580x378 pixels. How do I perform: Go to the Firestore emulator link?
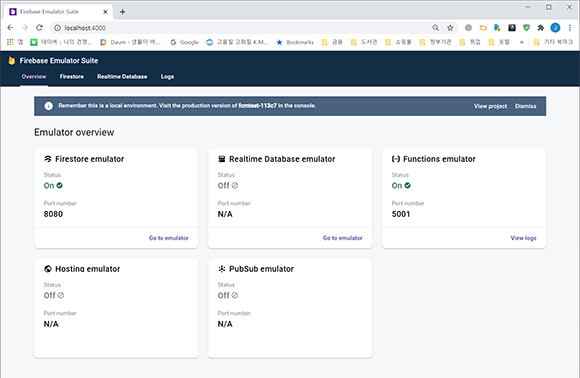[x=169, y=238]
